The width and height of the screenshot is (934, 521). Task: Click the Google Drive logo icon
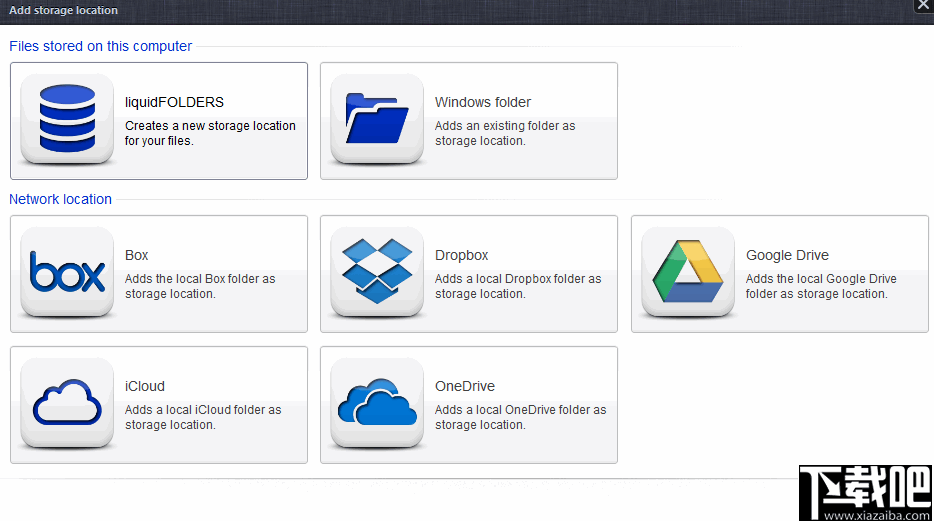tap(688, 272)
